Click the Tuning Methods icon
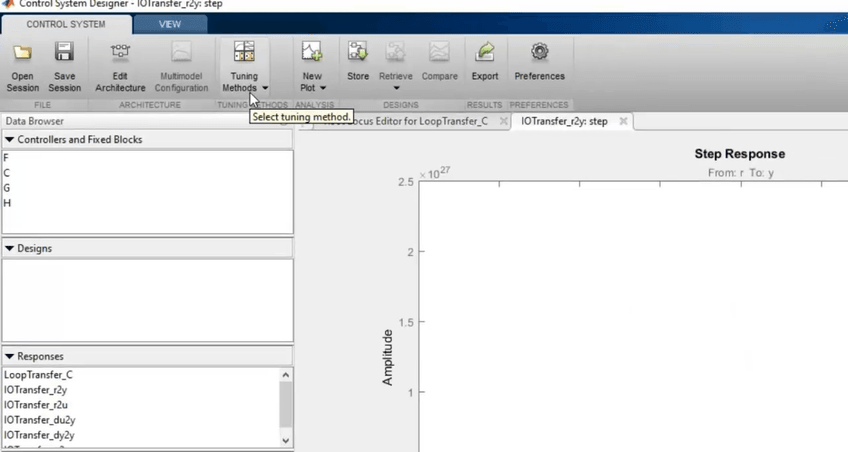 (x=244, y=53)
